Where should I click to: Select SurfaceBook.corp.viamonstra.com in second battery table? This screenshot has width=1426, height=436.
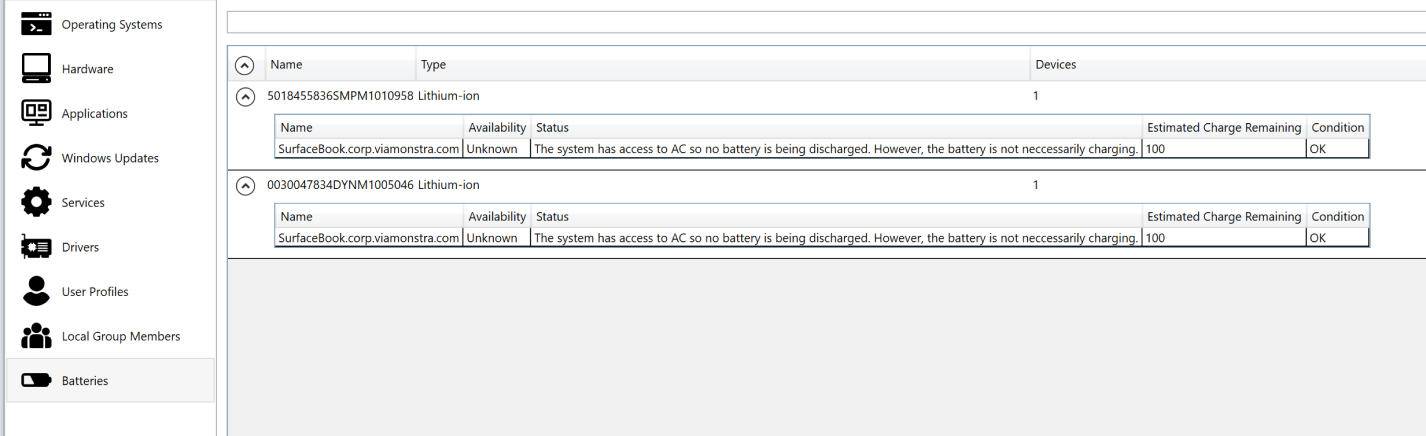(369, 238)
